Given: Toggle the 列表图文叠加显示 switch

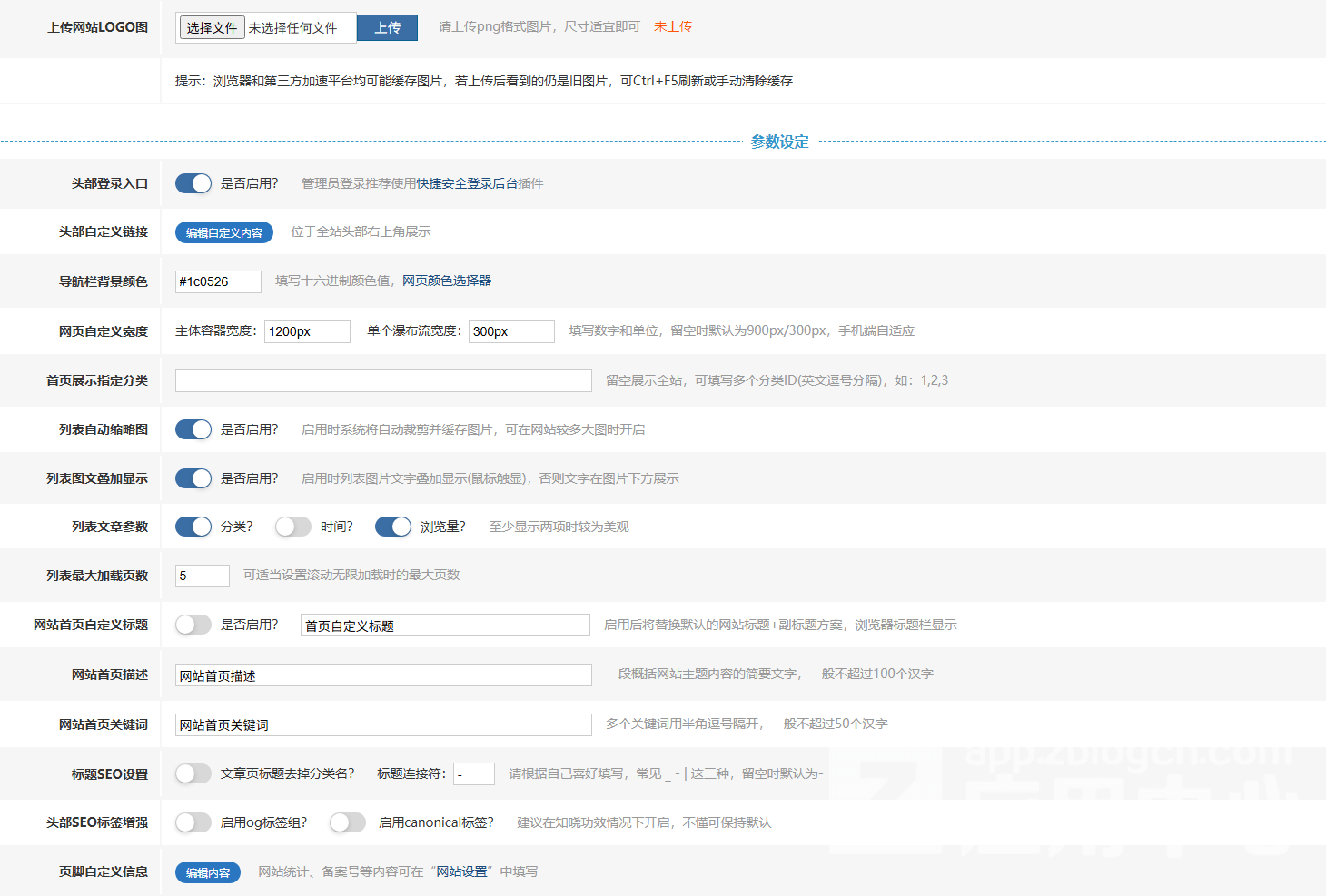Looking at the screenshot, I should [x=193, y=478].
